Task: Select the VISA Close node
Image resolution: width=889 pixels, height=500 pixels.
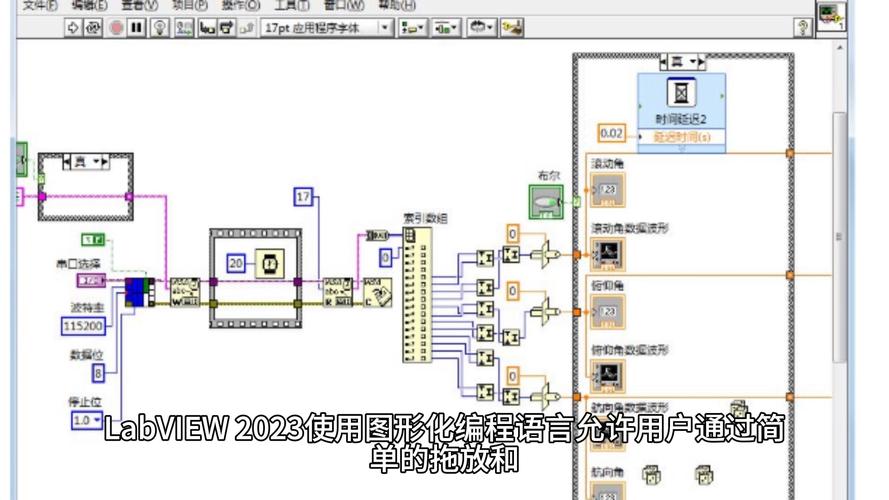Action: [377, 292]
